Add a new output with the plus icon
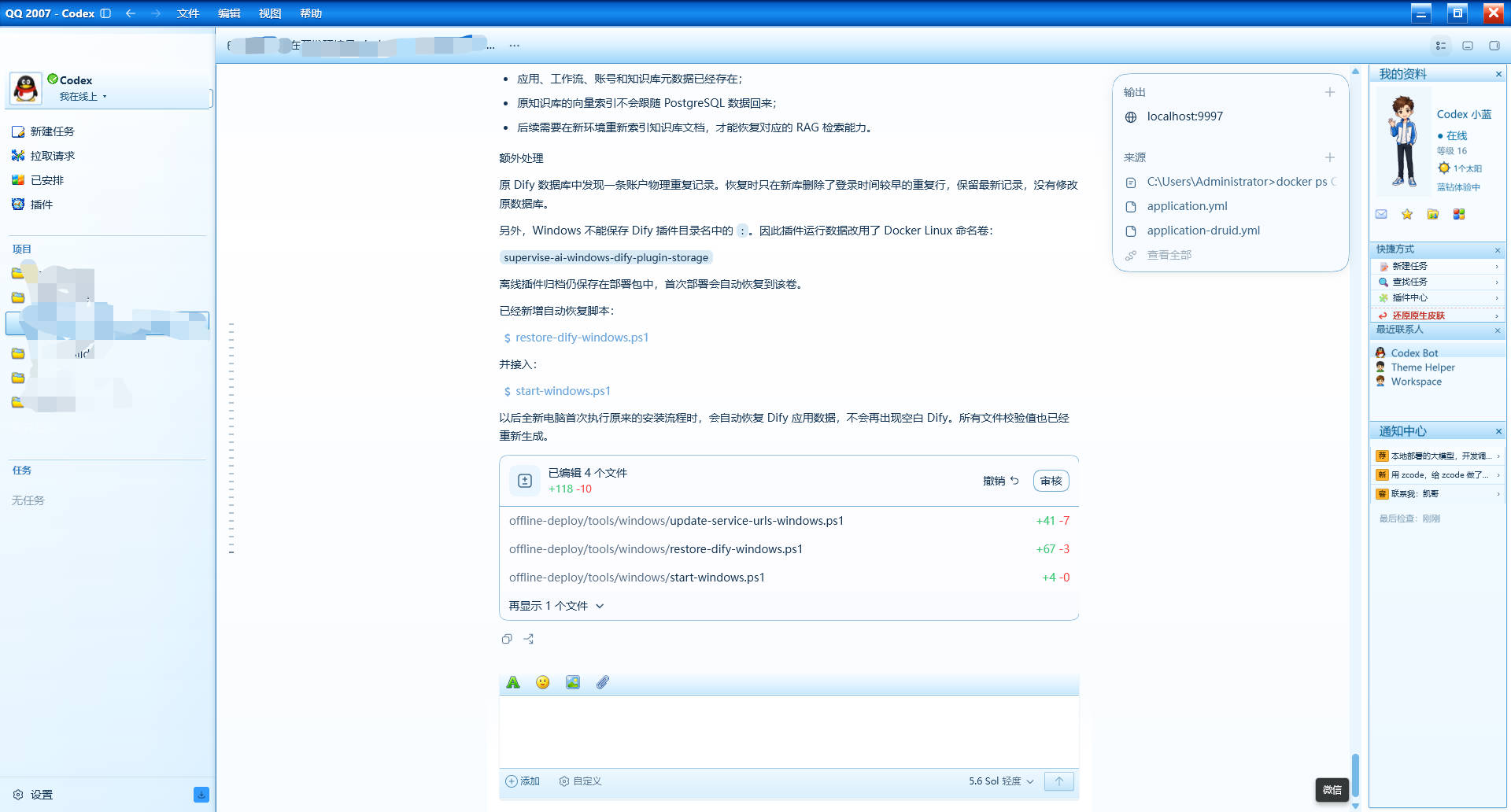 pos(1330,92)
